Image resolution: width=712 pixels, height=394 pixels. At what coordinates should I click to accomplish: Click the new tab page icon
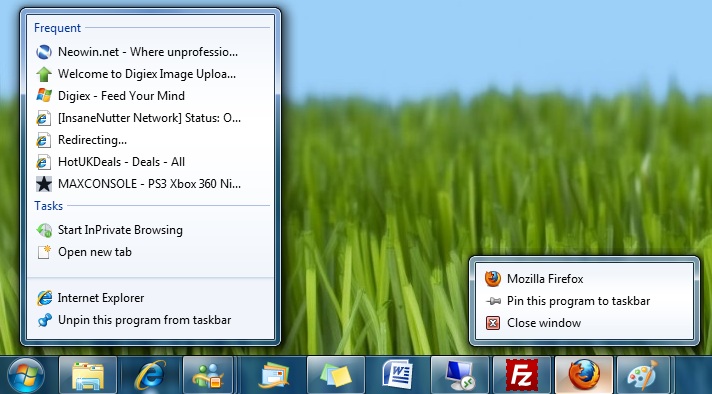click(44, 252)
